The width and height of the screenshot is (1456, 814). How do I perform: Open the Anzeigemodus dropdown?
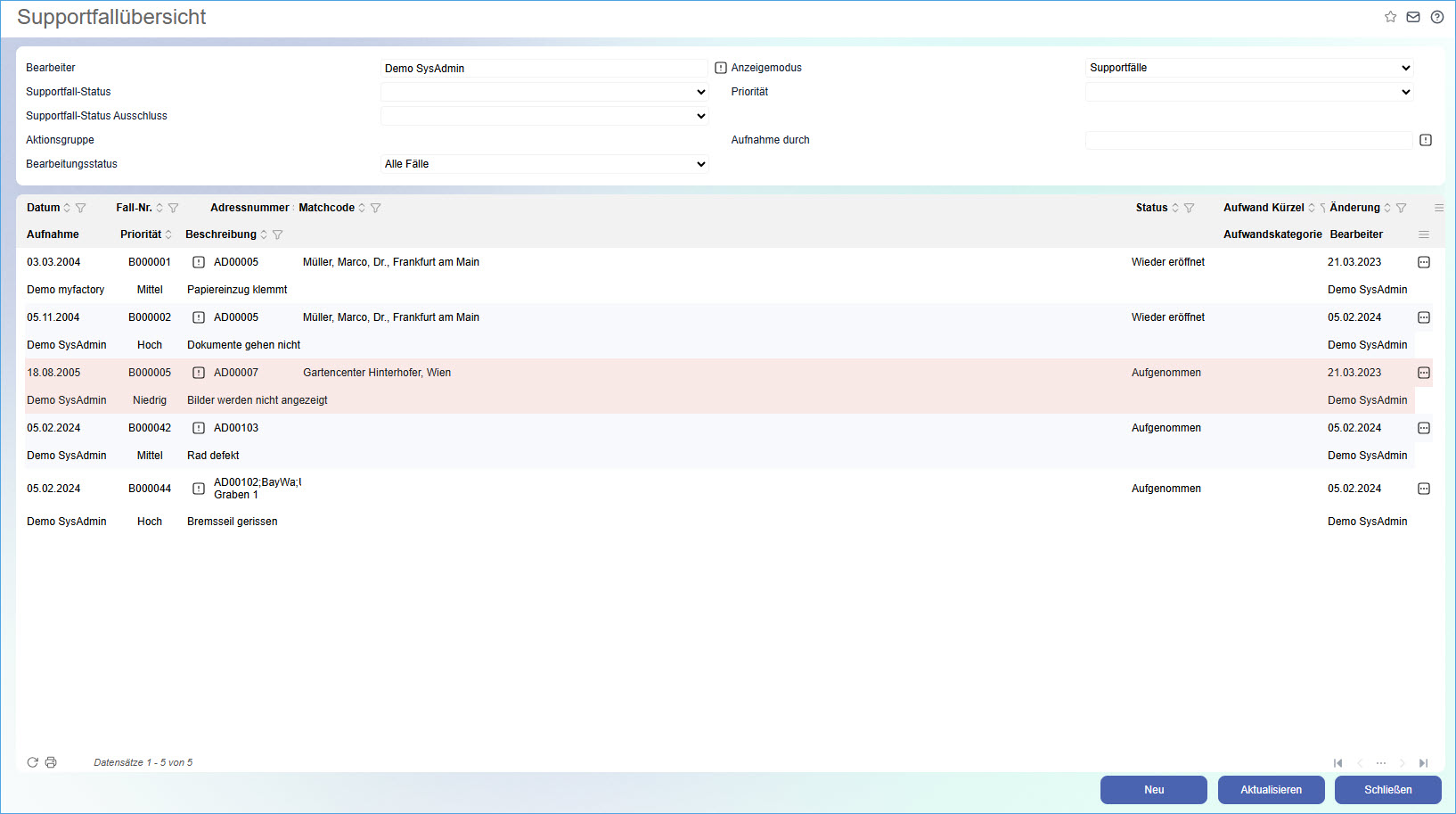[1248, 68]
